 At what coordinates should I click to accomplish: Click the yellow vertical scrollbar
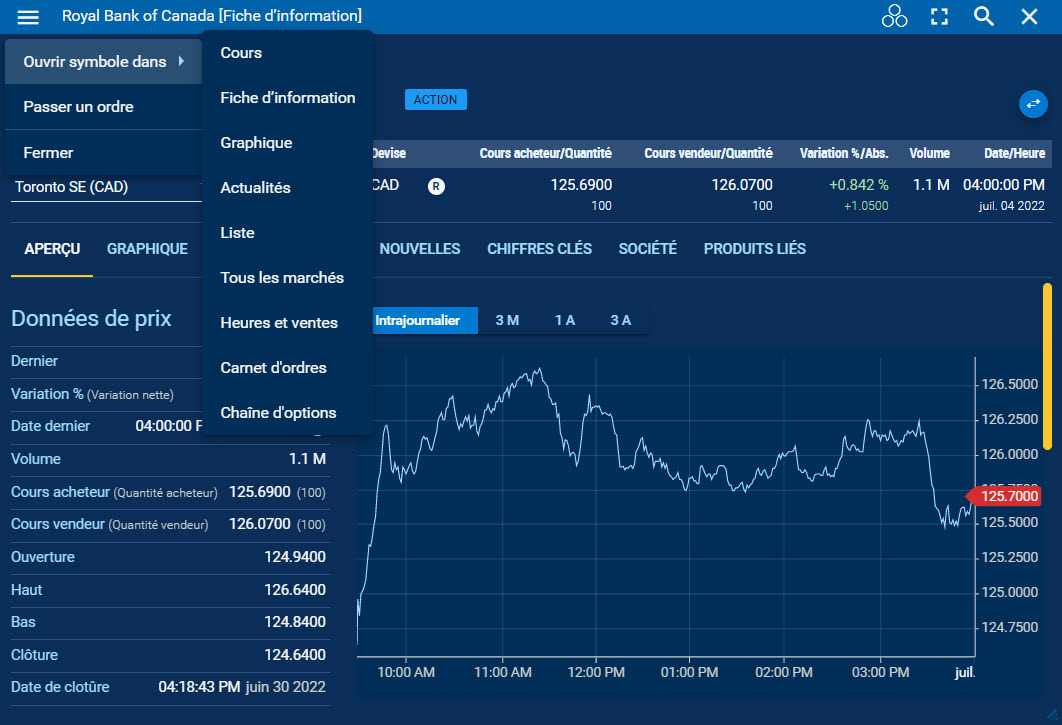(x=1047, y=366)
